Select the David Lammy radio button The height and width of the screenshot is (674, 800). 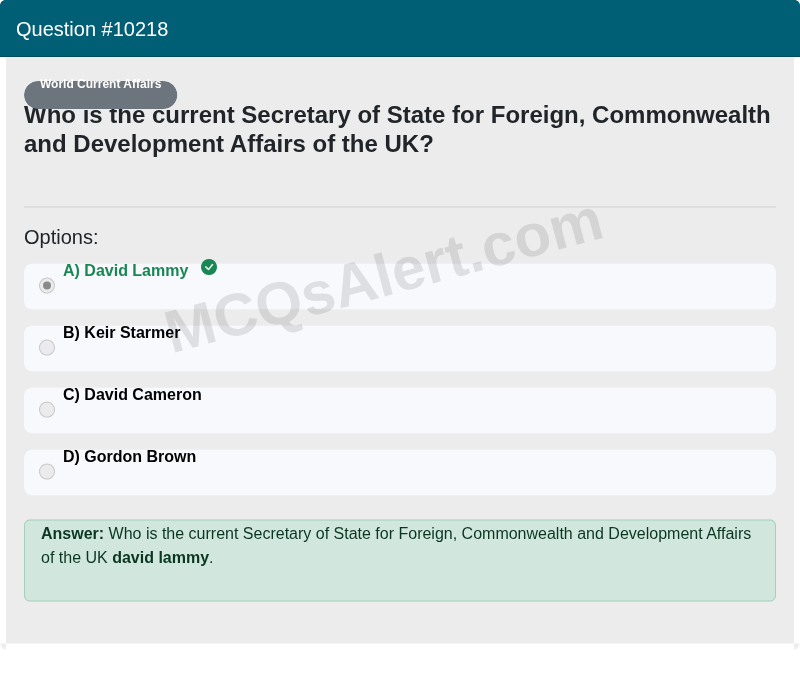coord(47,285)
